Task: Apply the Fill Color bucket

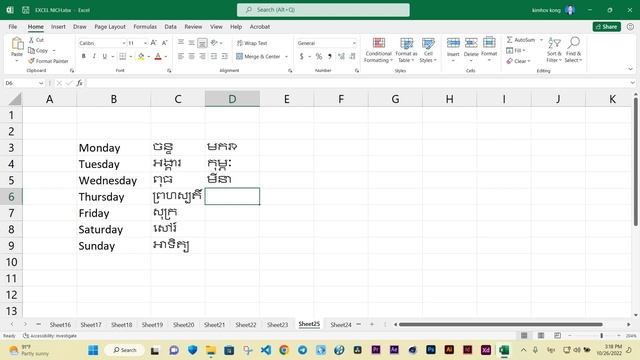Action: (141, 56)
